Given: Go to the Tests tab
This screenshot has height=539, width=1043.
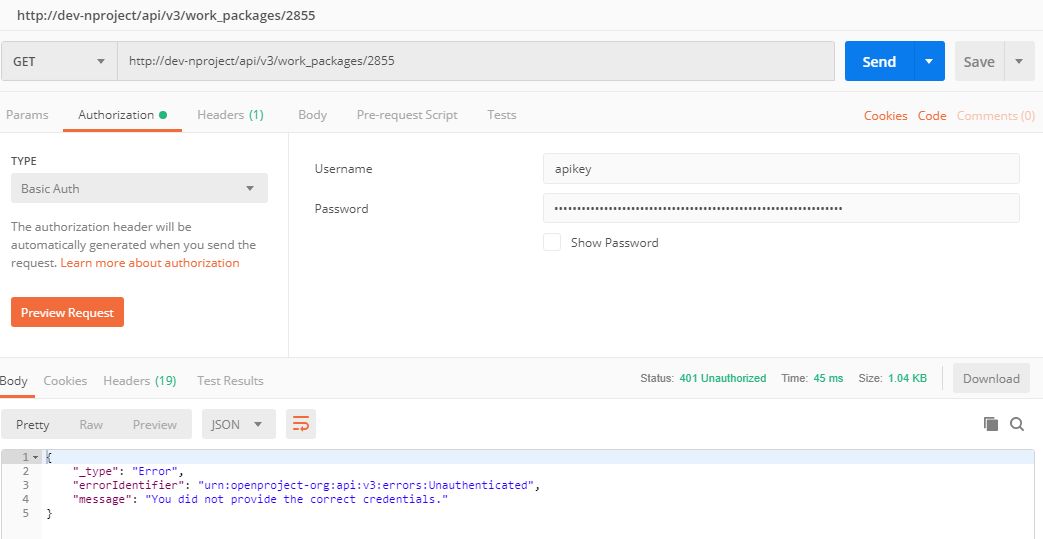Looking at the screenshot, I should pyautogui.click(x=502, y=114).
